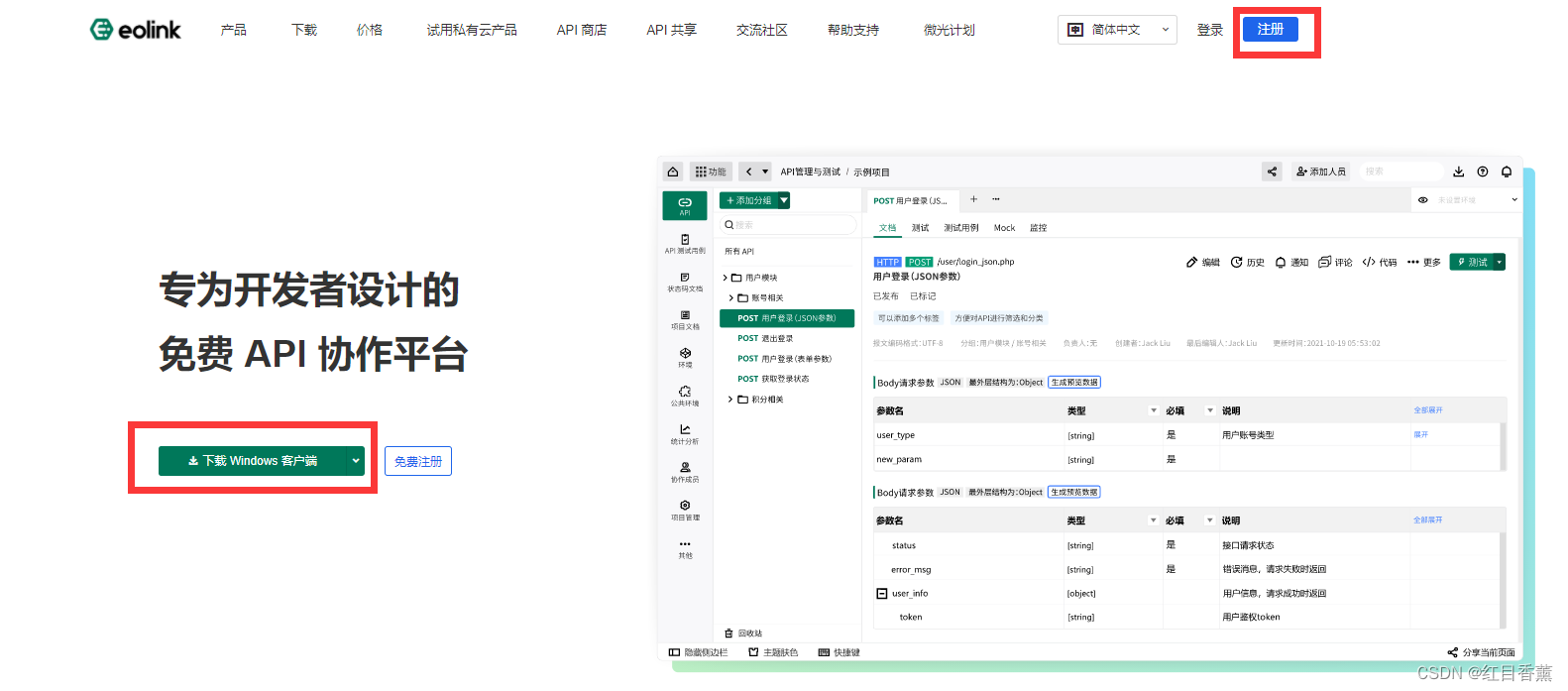
Task: Select the API sidebar icon
Action: pyautogui.click(x=685, y=205)
